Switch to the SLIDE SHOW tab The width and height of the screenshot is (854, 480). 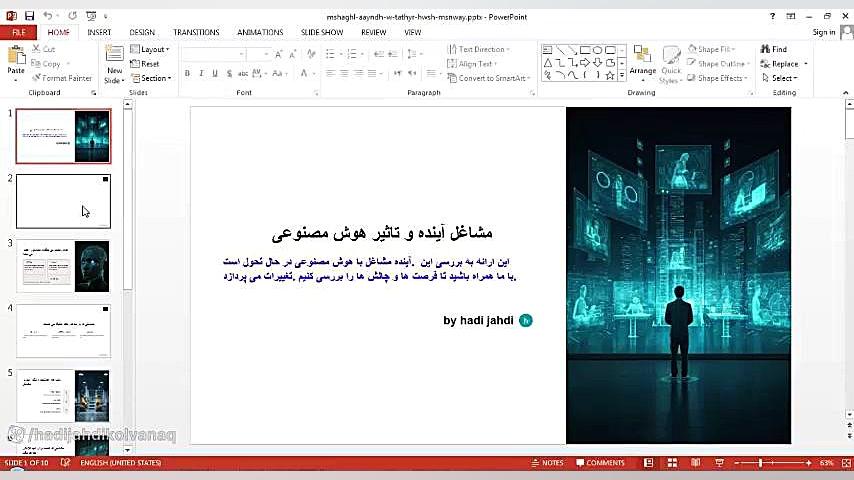[322, 32]
